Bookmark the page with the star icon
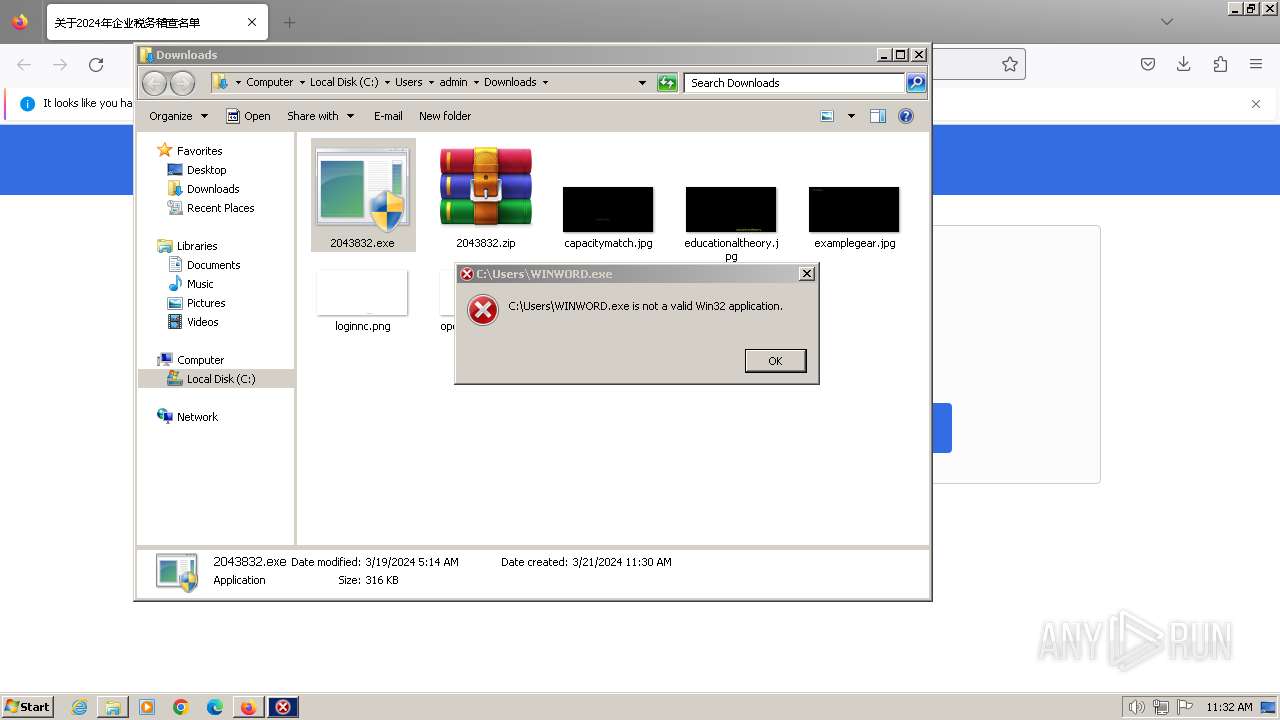This screenshot has width=1280, height=720. click(x=1010, y=64)
